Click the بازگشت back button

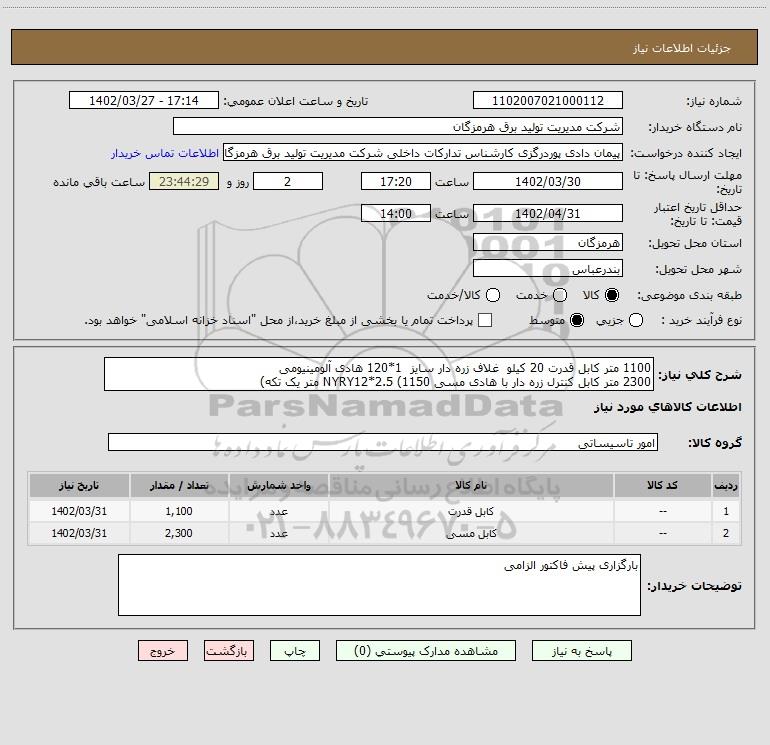229,651
